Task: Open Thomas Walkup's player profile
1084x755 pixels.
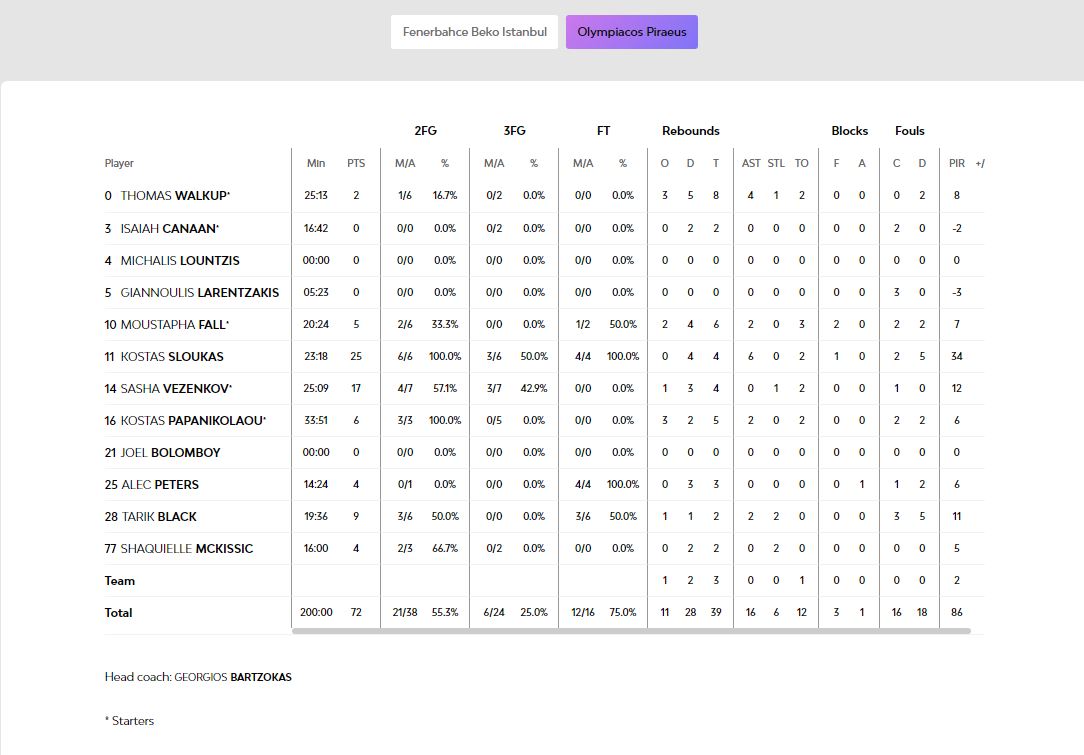Action: click(174, 196)
